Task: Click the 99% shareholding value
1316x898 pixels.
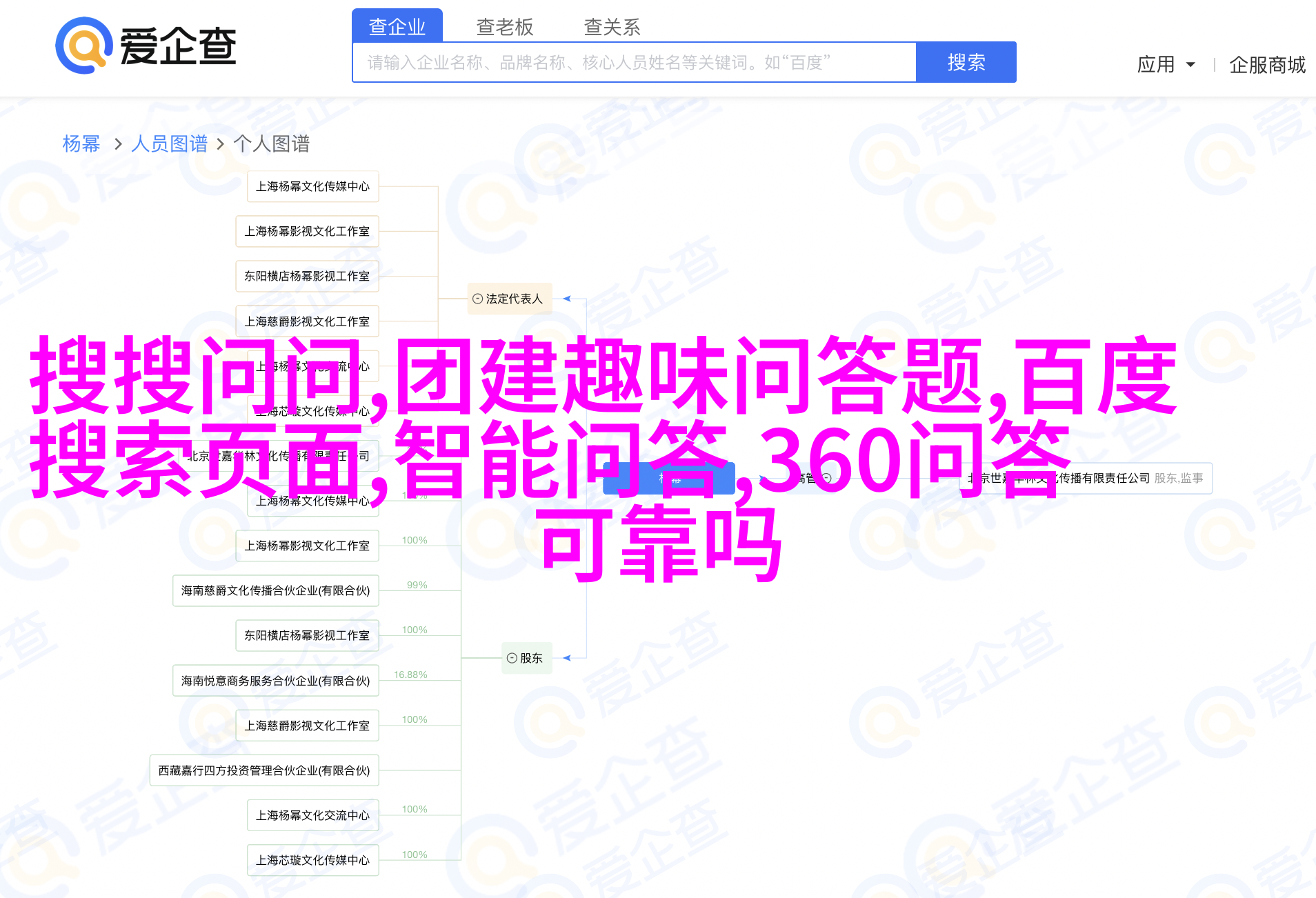Action: pos(417,585)
